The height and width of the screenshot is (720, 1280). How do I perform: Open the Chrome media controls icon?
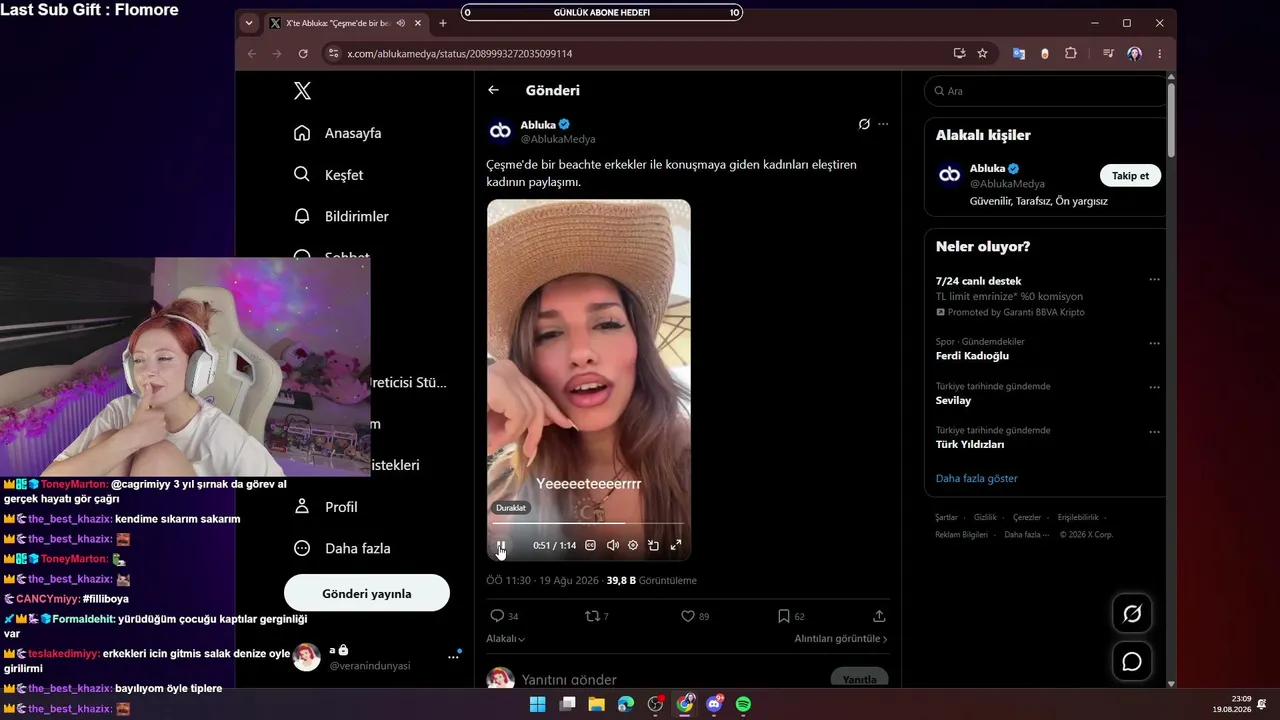(1108, 53)
